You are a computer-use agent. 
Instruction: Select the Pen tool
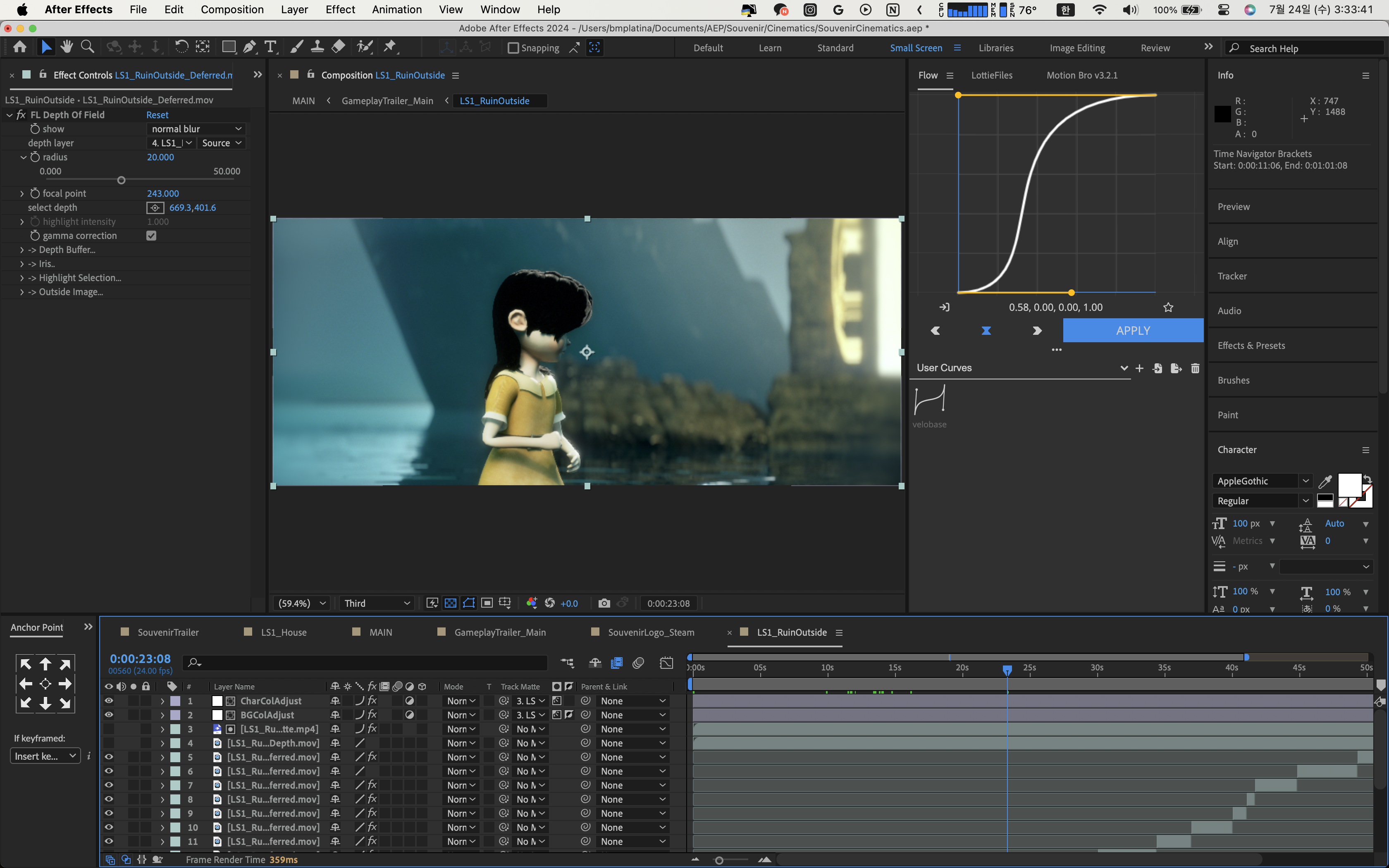(x=250, y=47)
